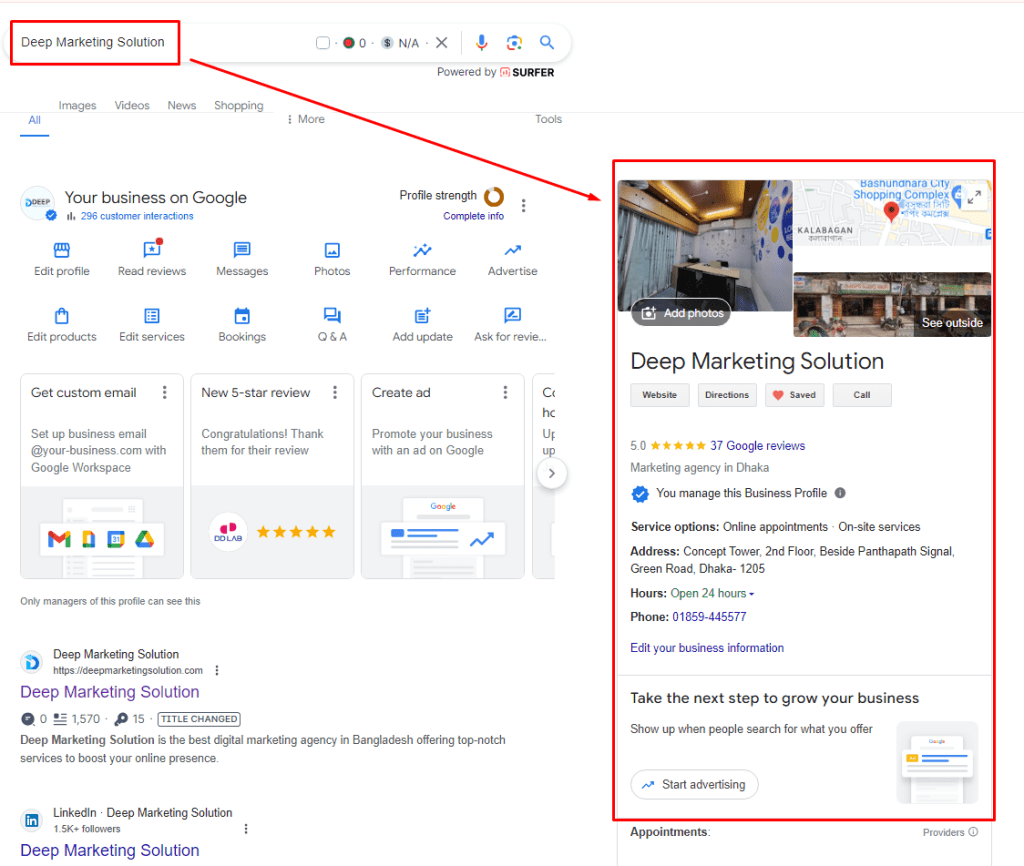Screen dimensions: 1024x866
Task: Open Create ad card
Action: [x=443, y=476]
